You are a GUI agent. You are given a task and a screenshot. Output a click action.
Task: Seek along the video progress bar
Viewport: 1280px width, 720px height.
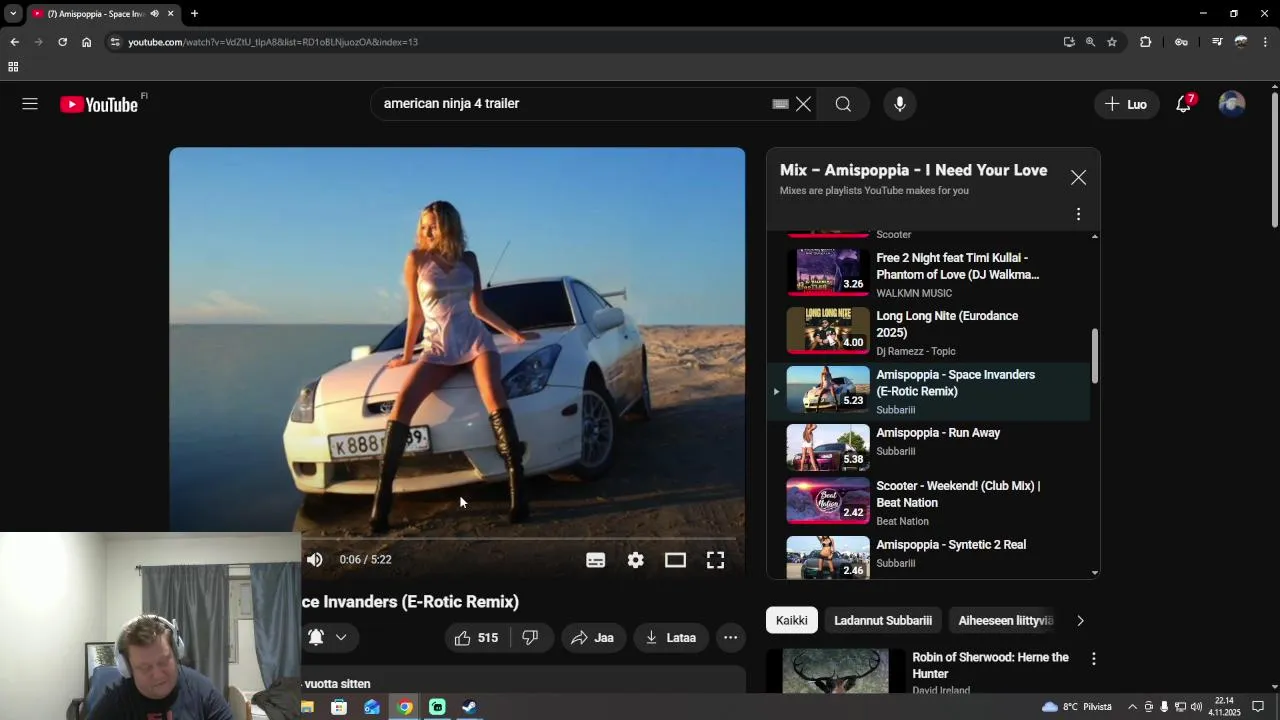point(520,538)
